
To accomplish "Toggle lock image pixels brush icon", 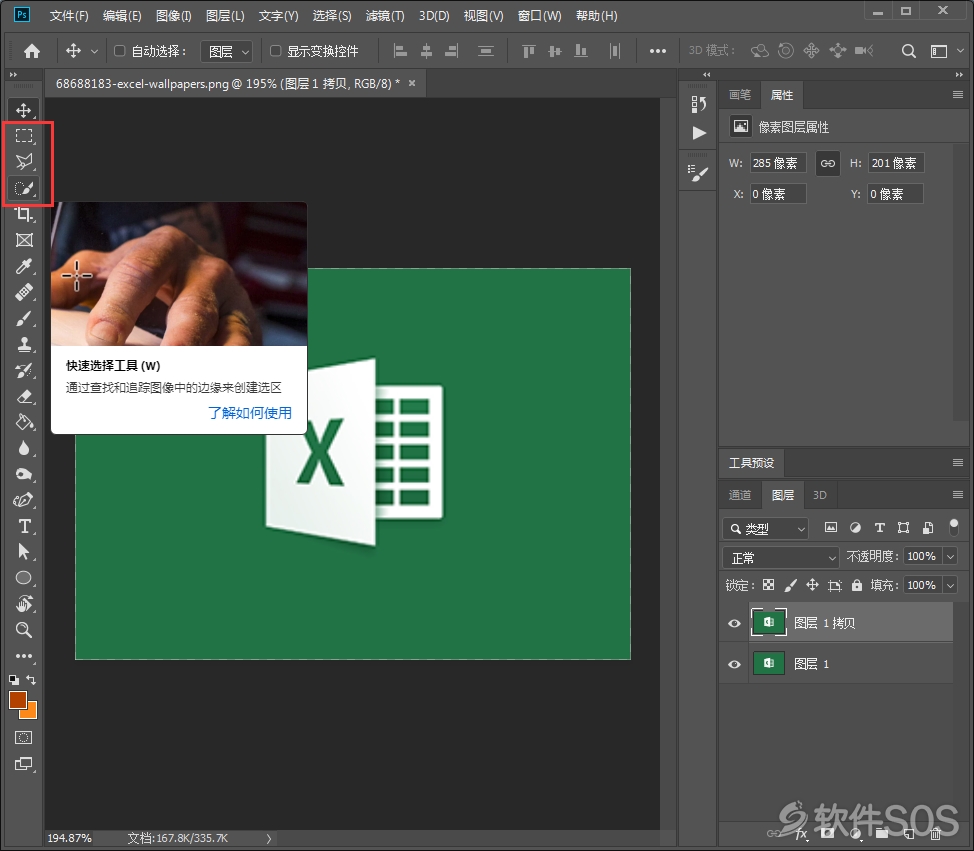I will [x=790, y=585].
